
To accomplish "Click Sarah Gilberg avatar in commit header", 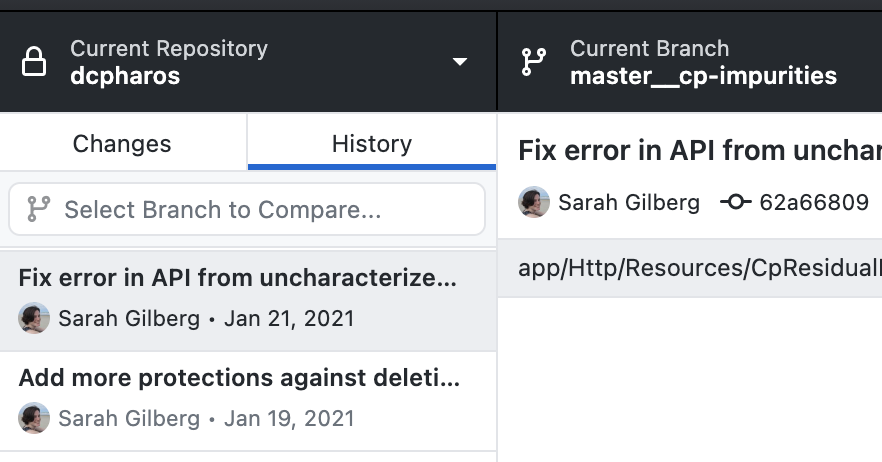I will pos(534,202).
